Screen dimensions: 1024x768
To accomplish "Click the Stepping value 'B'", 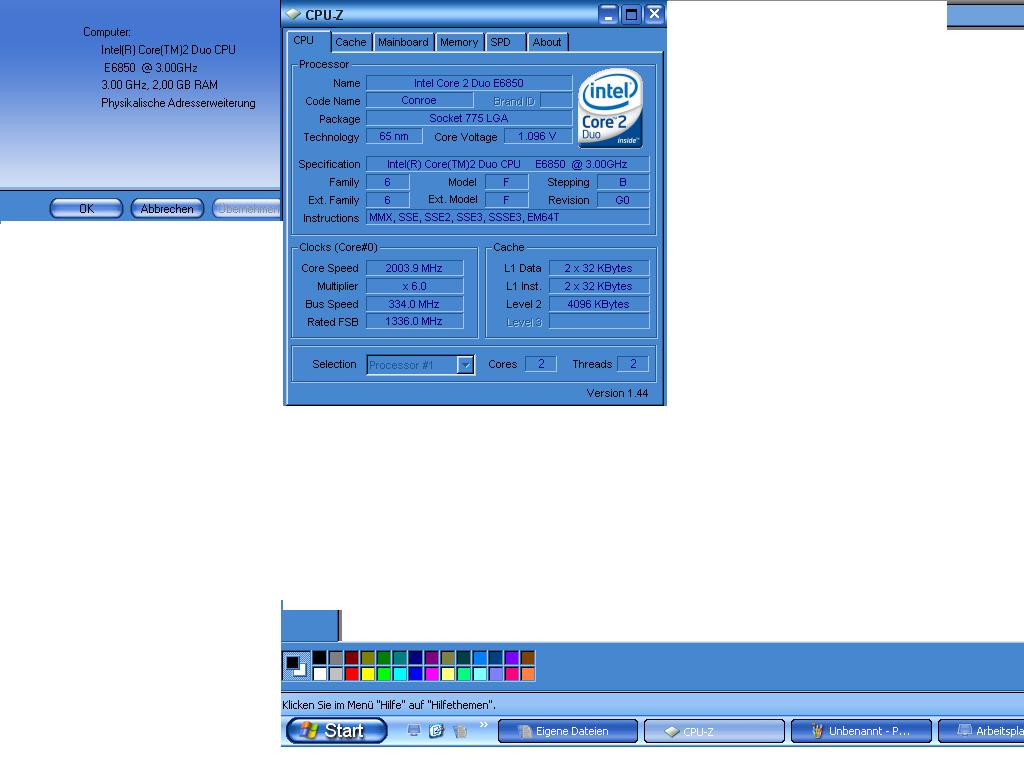I will click(x=623, y=182).
